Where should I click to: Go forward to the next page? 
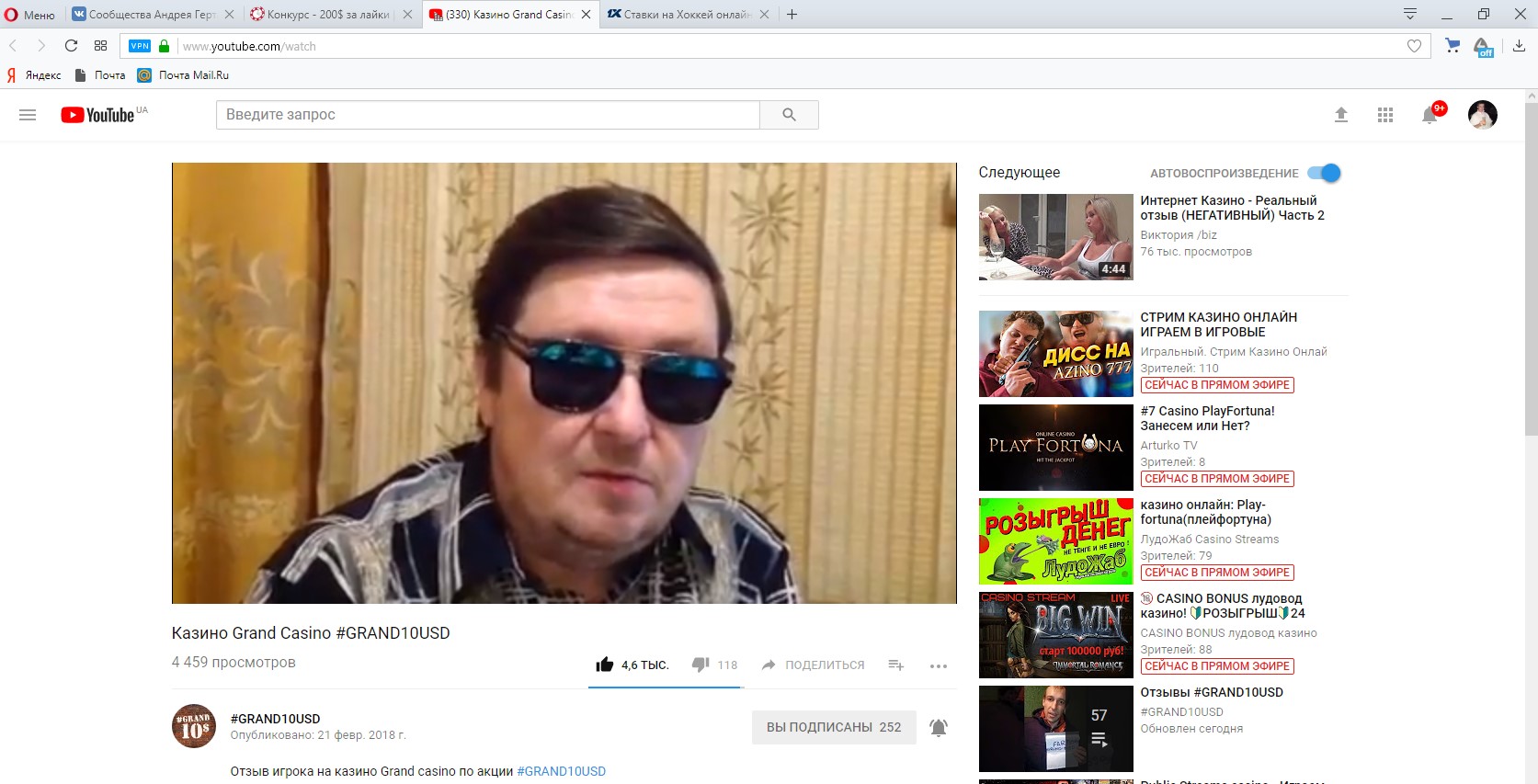[x=41, y=46]
